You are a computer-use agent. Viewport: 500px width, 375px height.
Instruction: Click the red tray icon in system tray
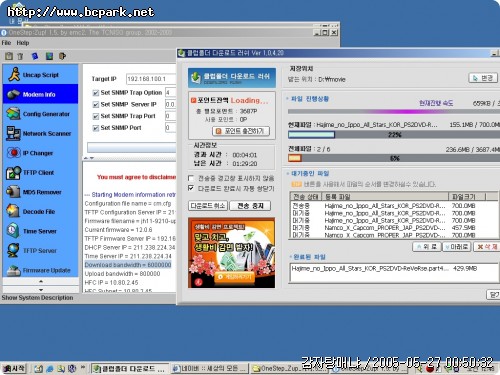tap(430, 369)
